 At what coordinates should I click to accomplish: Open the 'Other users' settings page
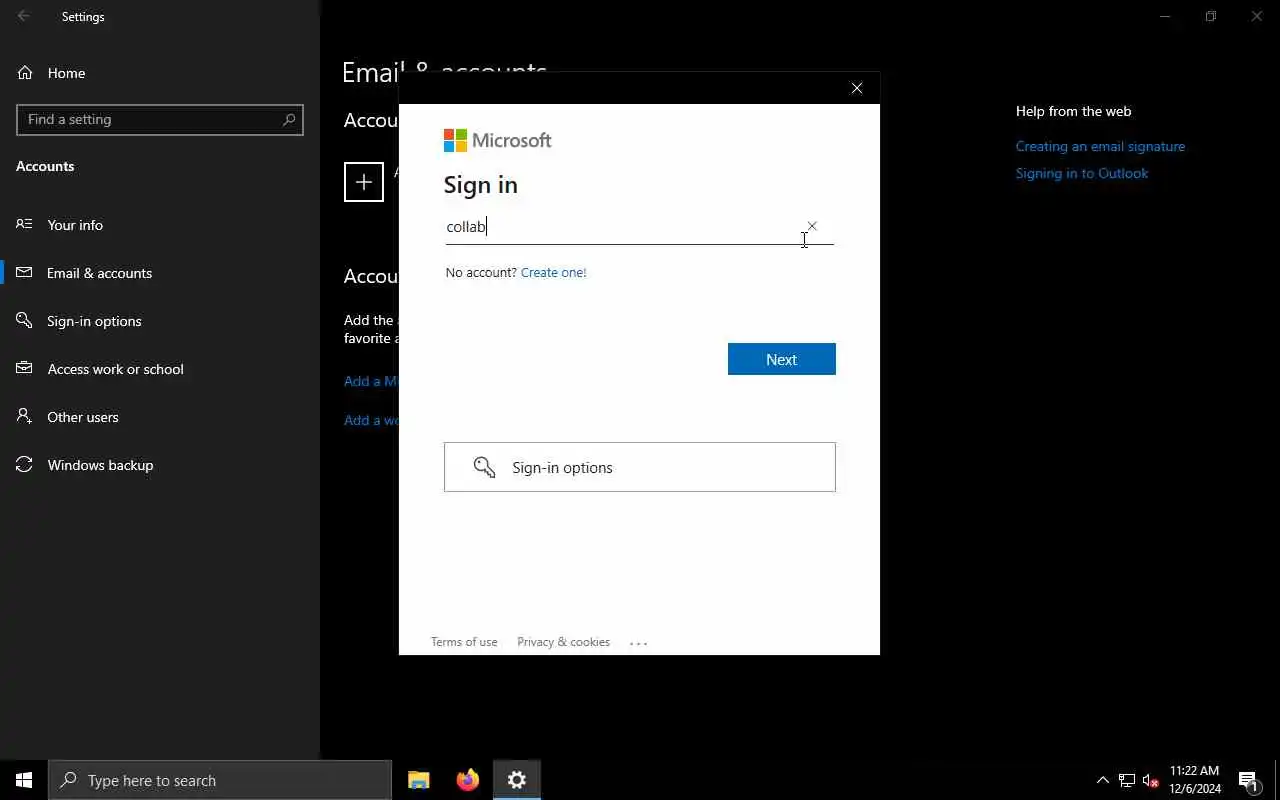160,417
